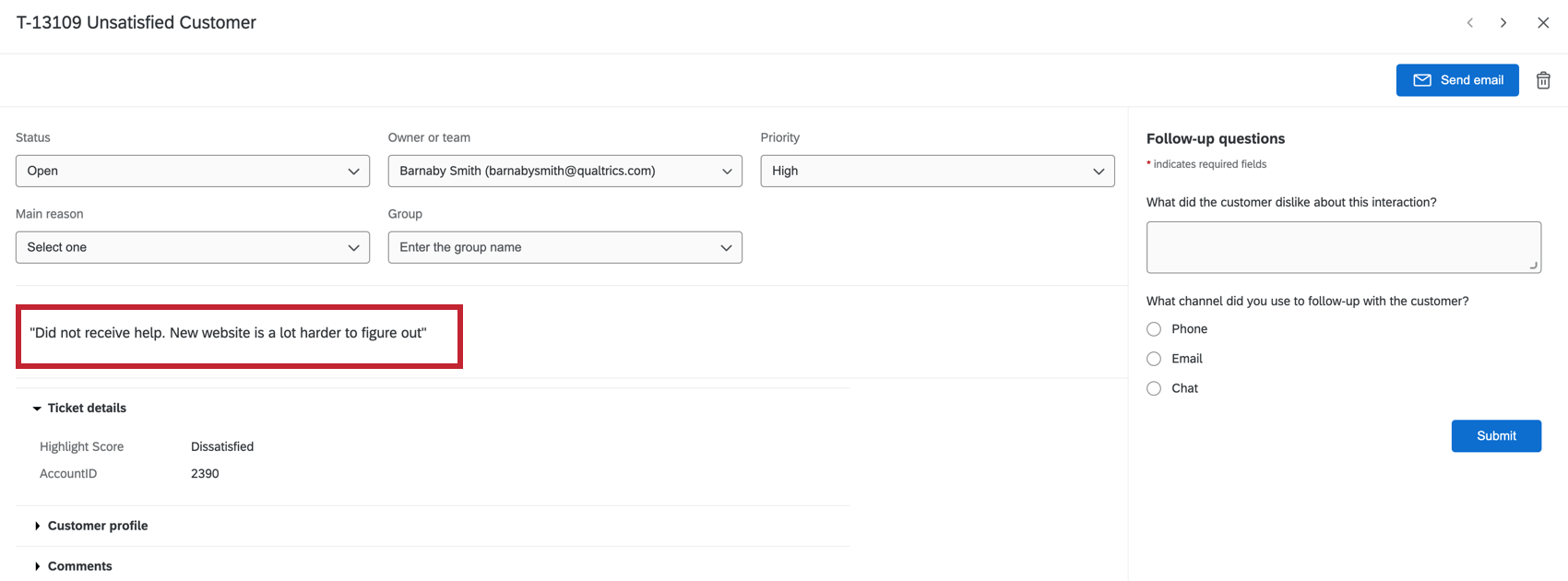Click the customer feedback quote text
Screen dimensions: 1568x581
point(228,333)
